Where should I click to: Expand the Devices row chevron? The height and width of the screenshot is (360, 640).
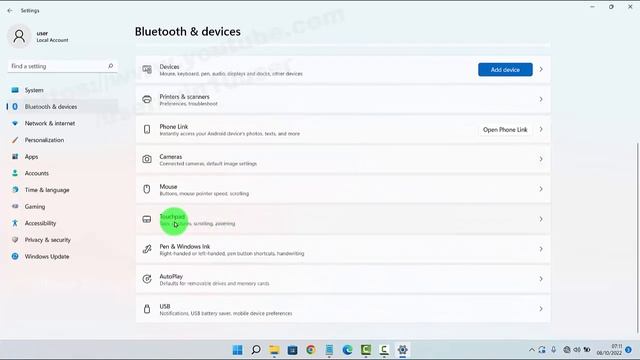tap(541, 69)
